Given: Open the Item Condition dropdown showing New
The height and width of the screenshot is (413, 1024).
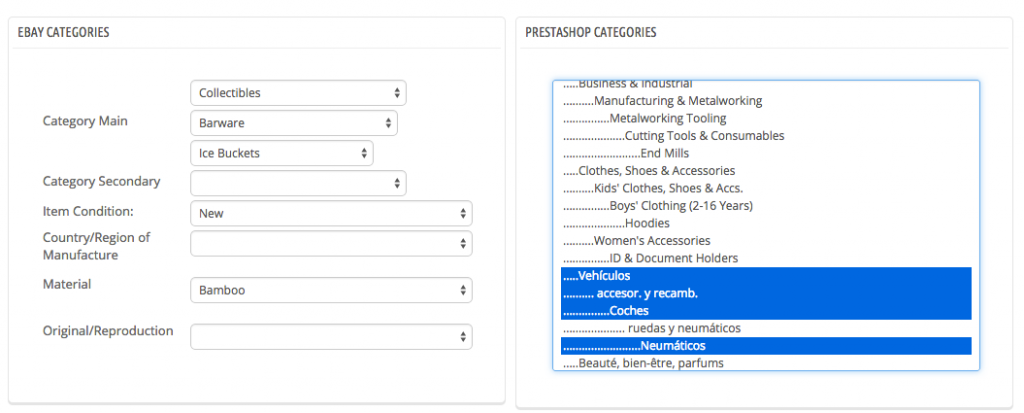Looking at the screenshot, I should [x=331, y=213].
